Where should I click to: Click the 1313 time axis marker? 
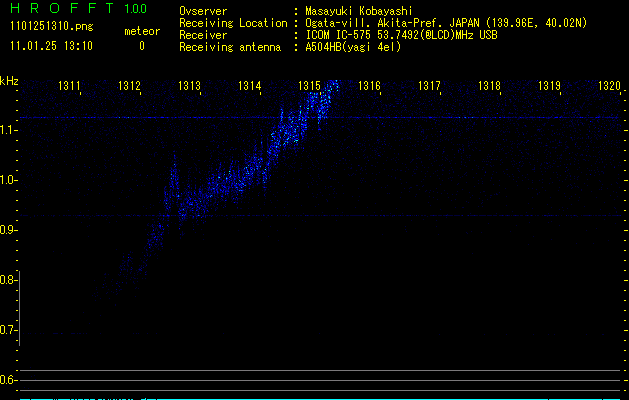189,86
